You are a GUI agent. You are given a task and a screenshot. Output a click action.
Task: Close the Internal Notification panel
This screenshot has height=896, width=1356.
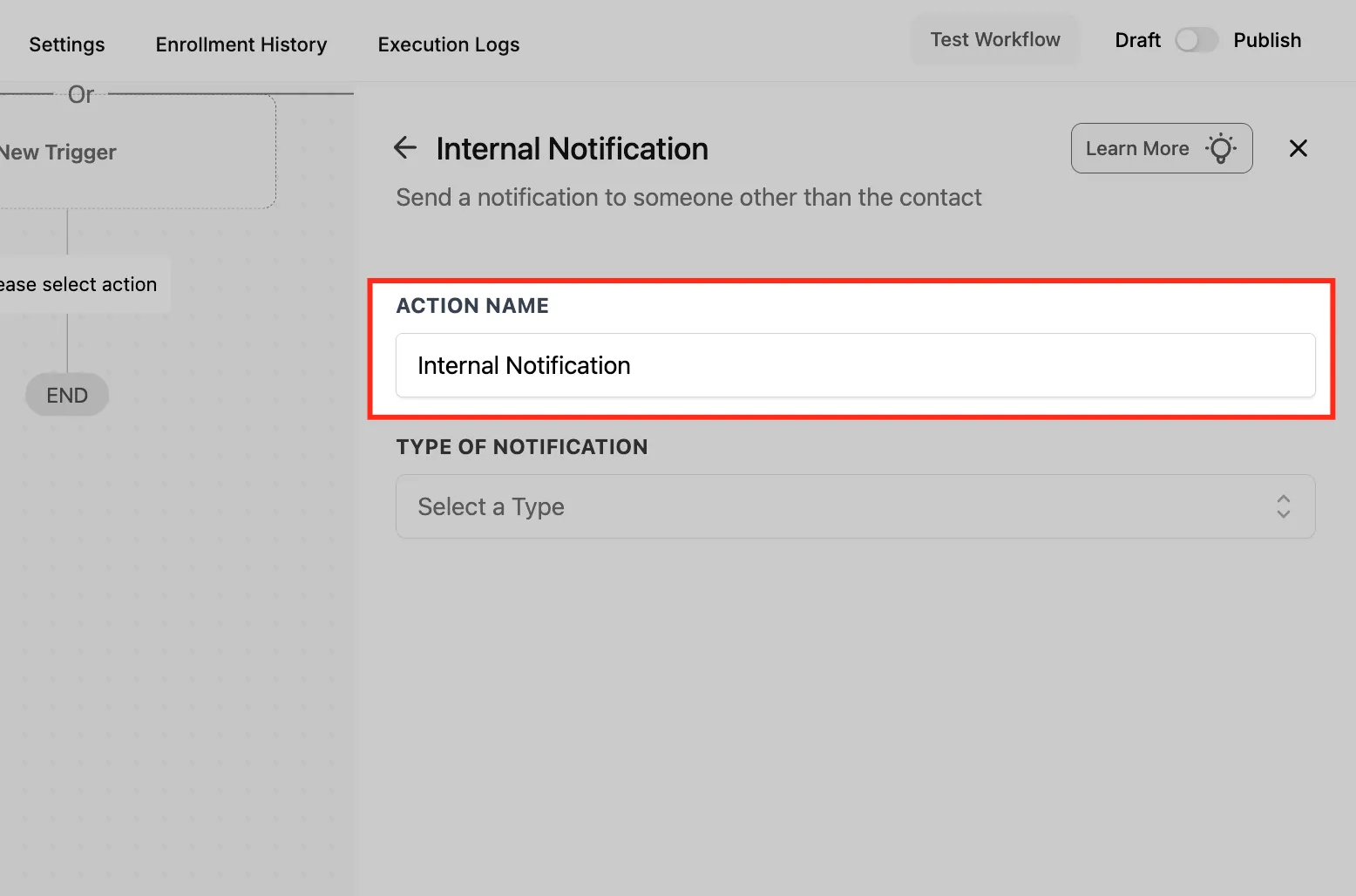(x=1298, y=148)
